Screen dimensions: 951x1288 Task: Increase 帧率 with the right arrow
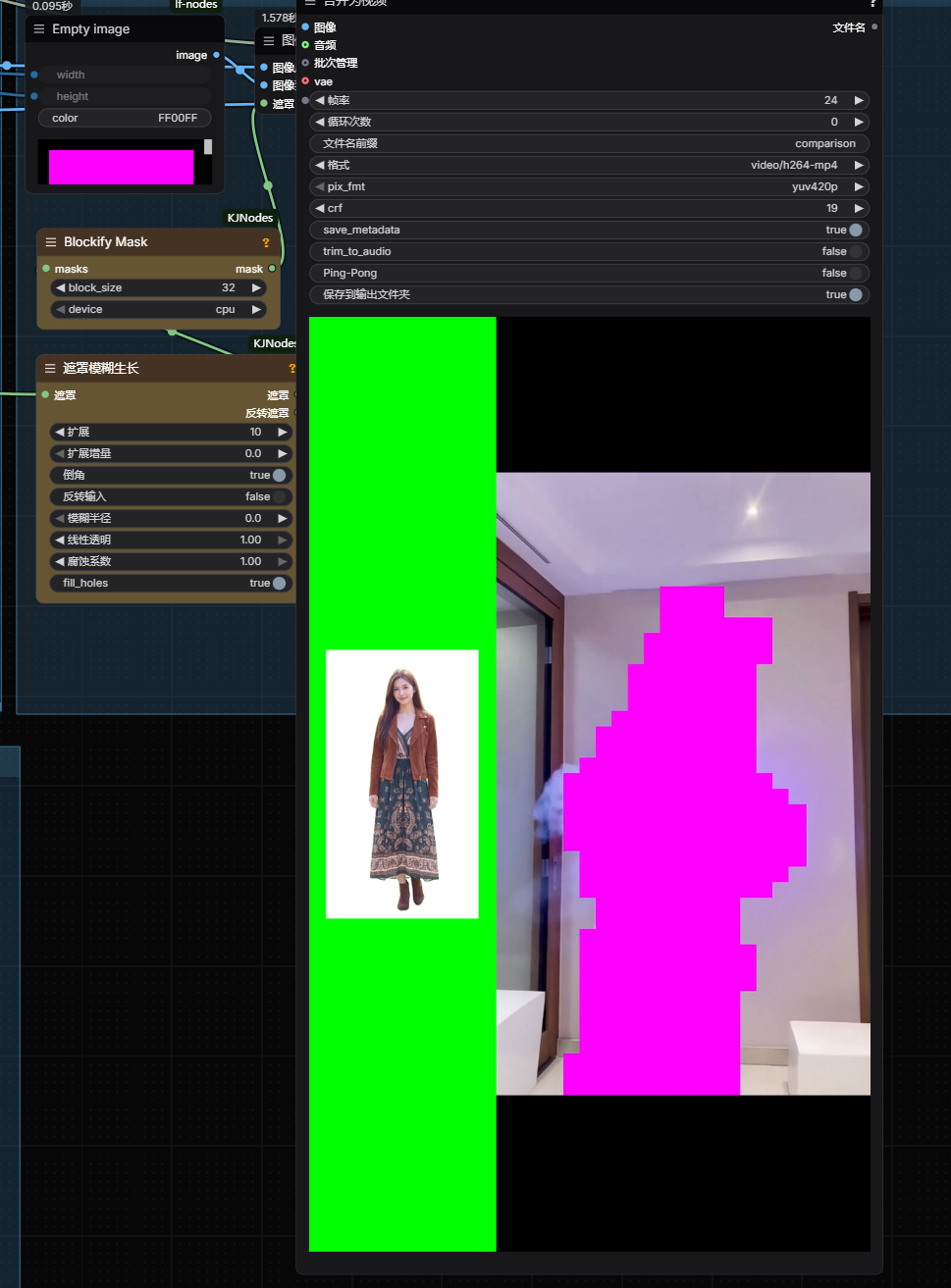click(x=859, y=100)
